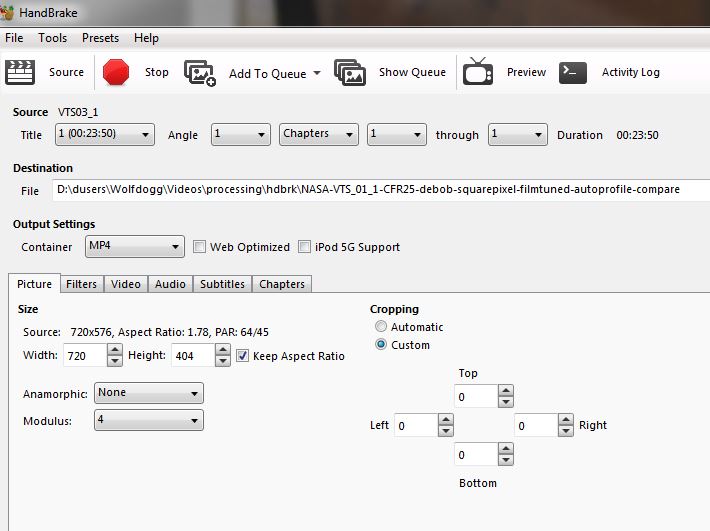Click the Width field showing 720
The height and width of the screenshot is (531, 710).
[85, 355]
